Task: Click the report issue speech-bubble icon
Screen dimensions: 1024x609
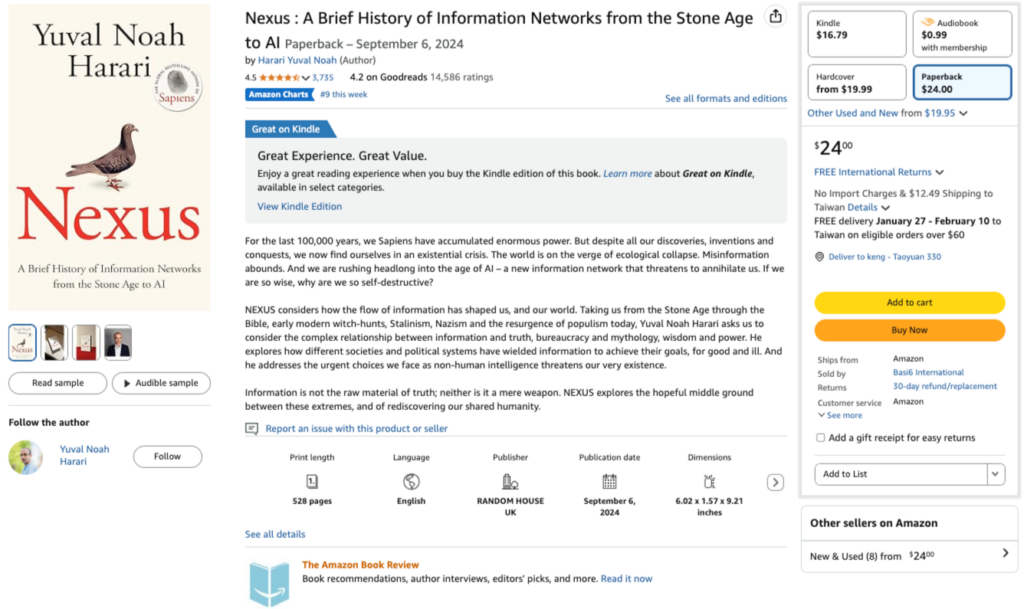Action: point(251,429)
